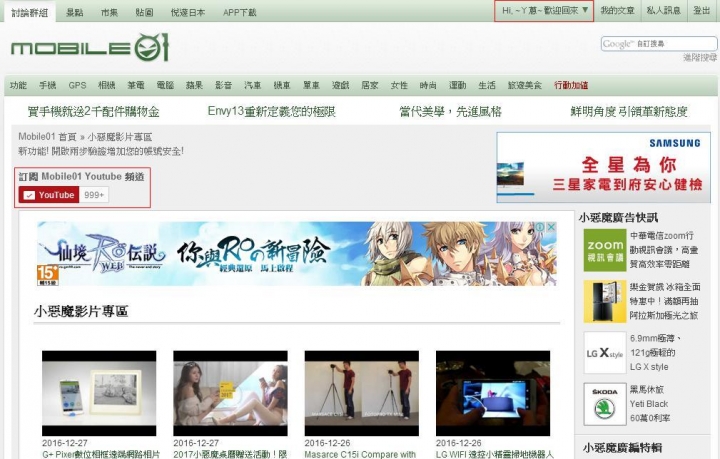The image size is (720, 459).
Task: Click the 999+ subscriber count badge
Action: point(94,195)
